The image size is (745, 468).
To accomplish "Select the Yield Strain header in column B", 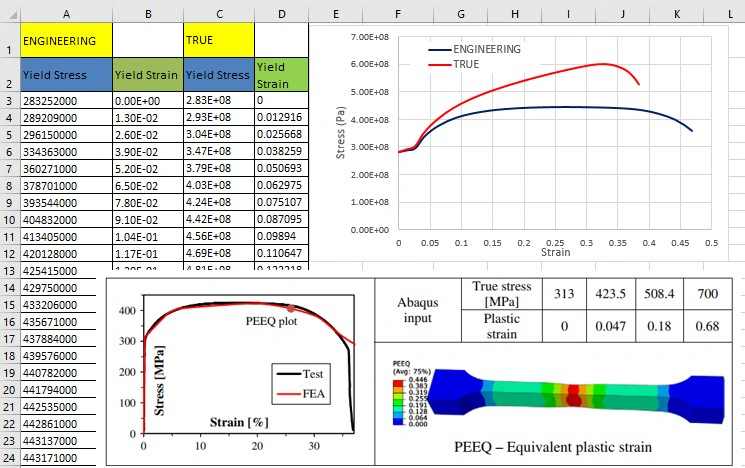I will (x=148, y=75).
